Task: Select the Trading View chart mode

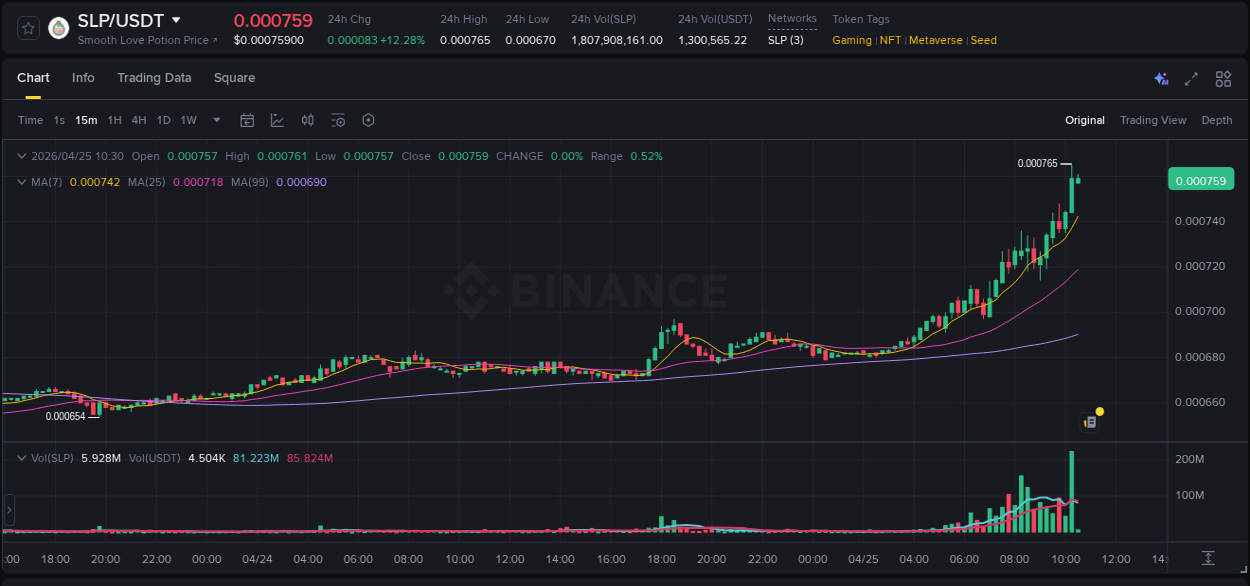Action: point(1153,120)
